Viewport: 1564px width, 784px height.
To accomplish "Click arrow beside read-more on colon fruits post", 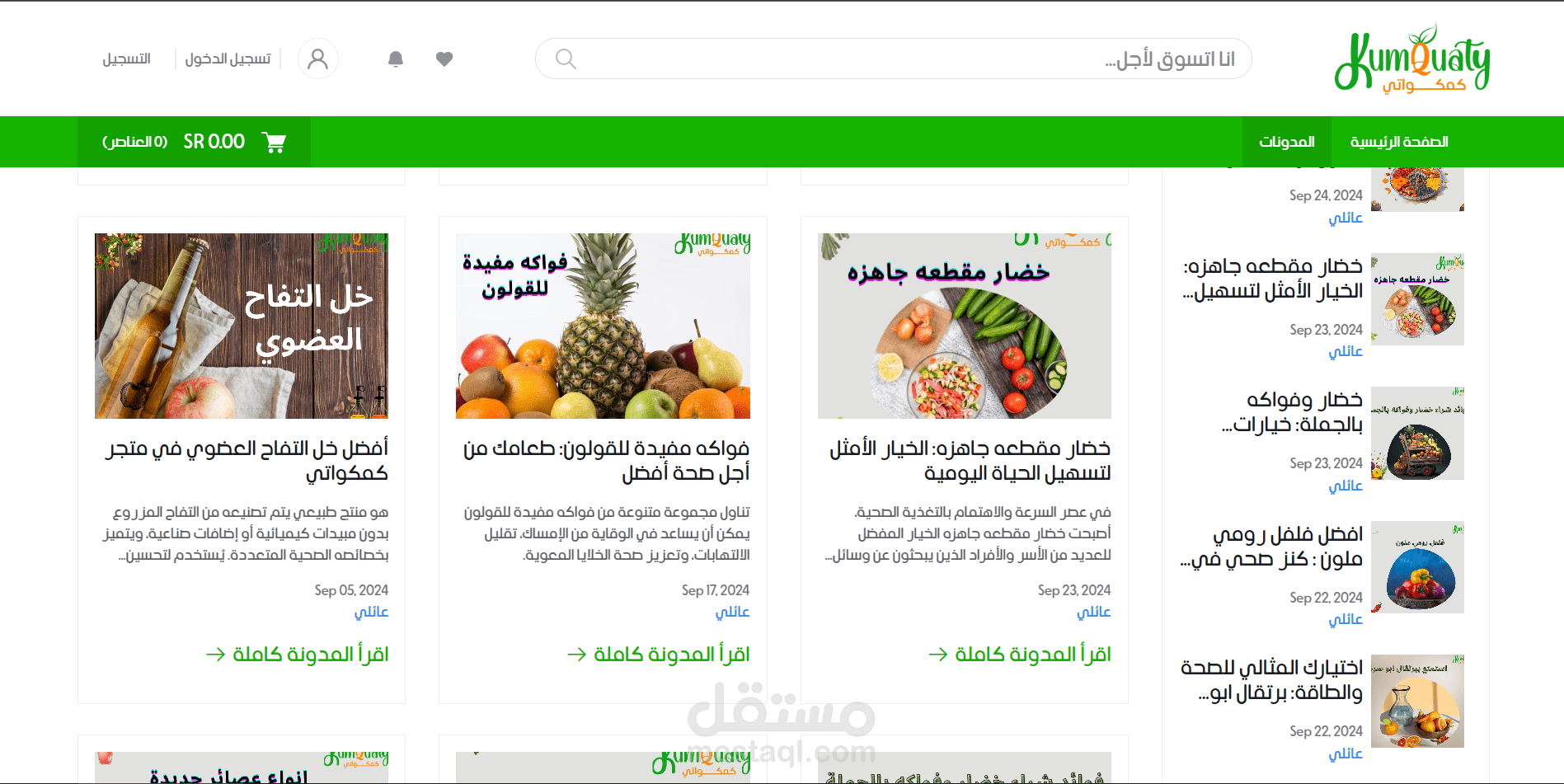I will pos(577,655).
